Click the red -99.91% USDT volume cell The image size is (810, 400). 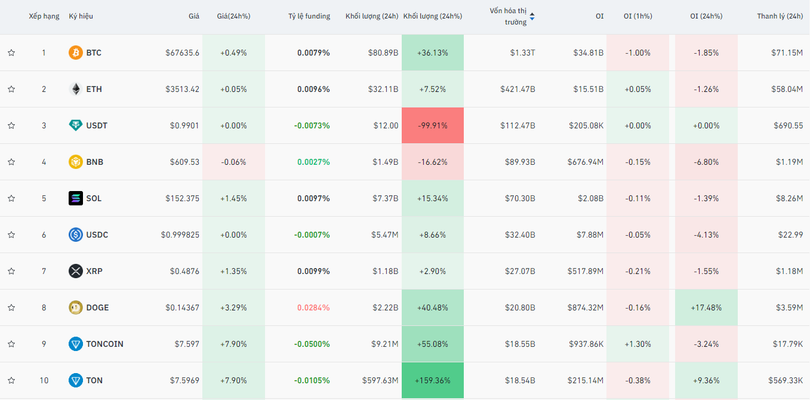(x=432, y=126)
